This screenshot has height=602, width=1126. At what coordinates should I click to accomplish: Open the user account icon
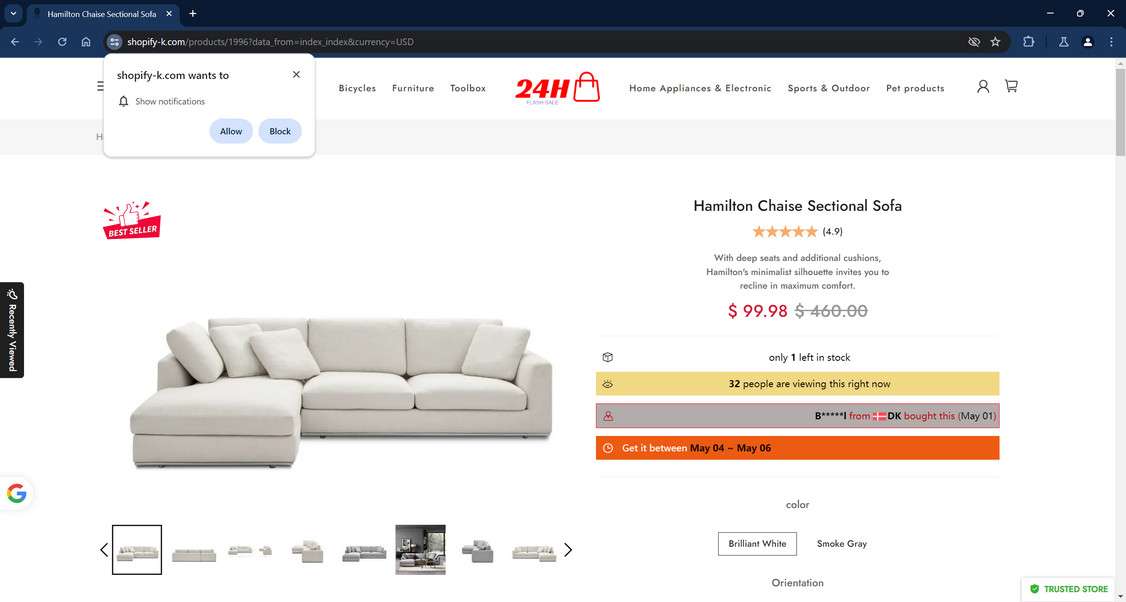tap(983, 86)
